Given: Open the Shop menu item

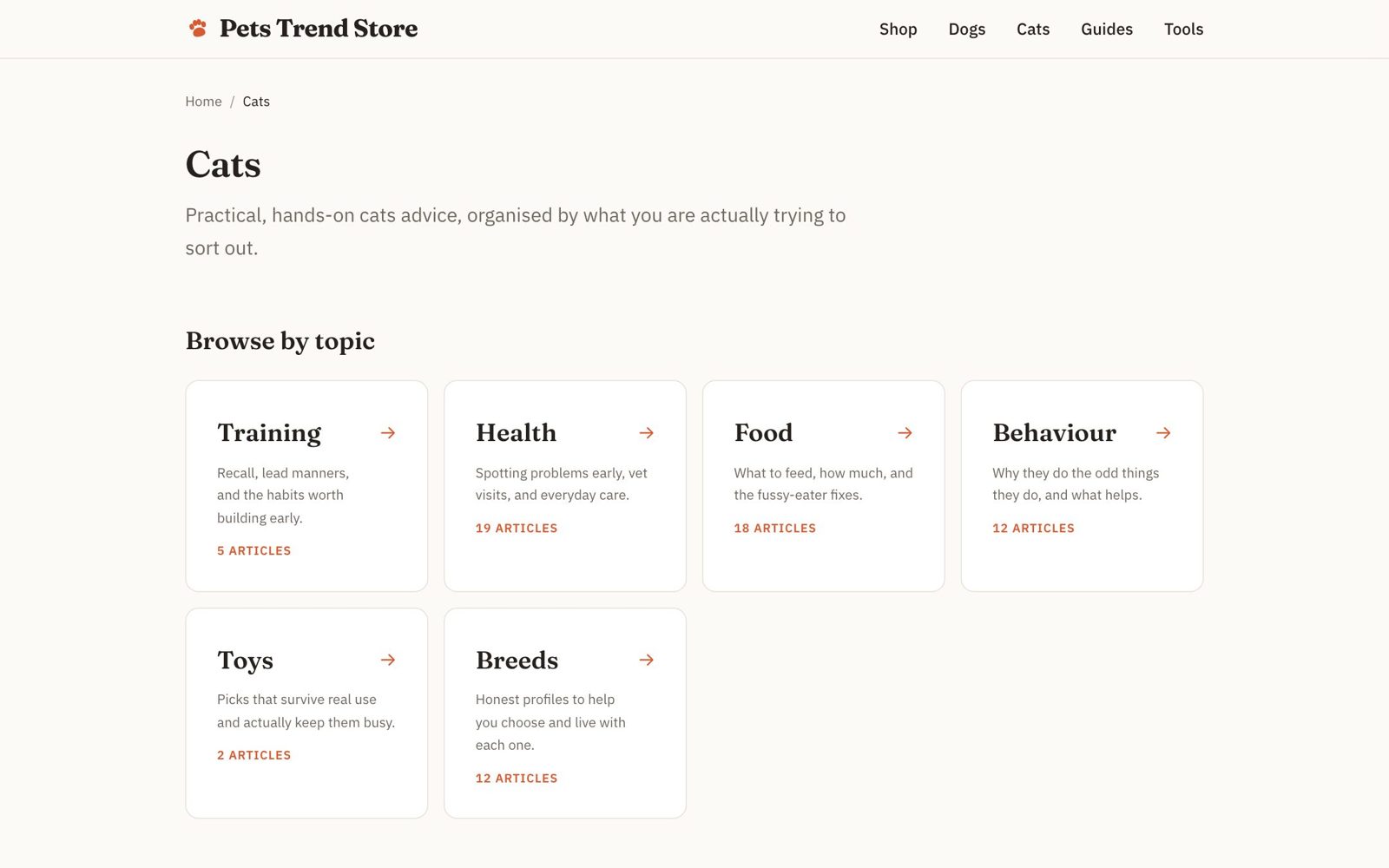Looking at the screenshot, I should (898, 30).
